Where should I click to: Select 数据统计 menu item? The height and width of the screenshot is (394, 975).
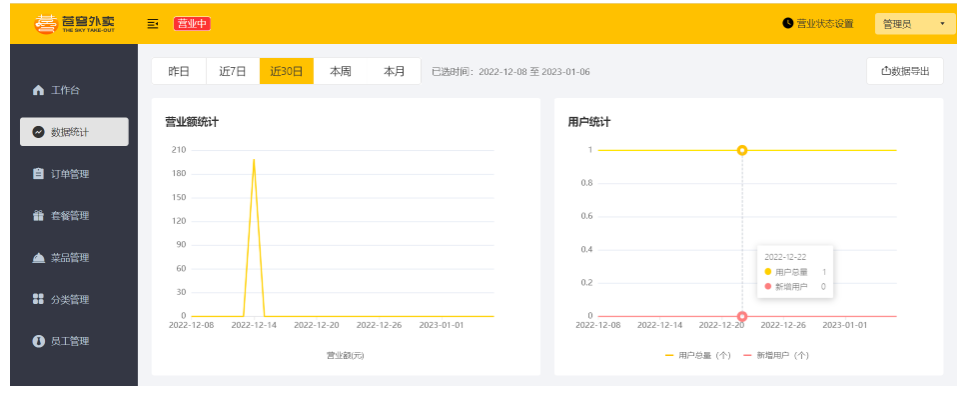coord(74,132)
